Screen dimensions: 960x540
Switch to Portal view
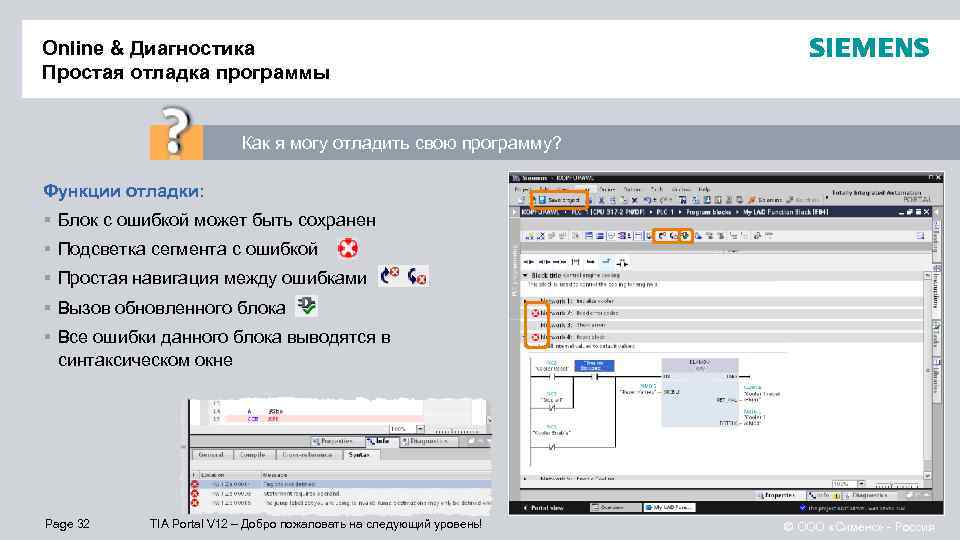(x=544, y=508)
